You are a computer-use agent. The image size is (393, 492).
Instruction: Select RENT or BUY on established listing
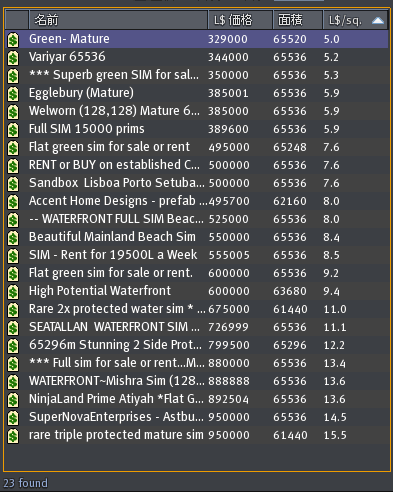[197, 165]
